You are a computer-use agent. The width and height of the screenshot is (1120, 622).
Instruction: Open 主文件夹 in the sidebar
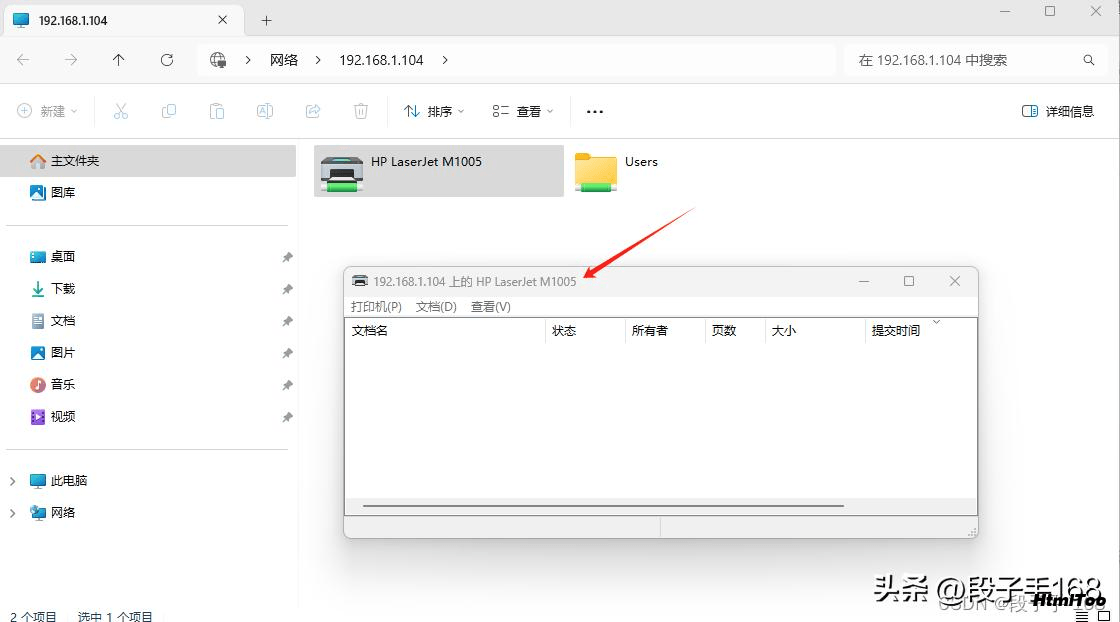(x=148, y=161)
